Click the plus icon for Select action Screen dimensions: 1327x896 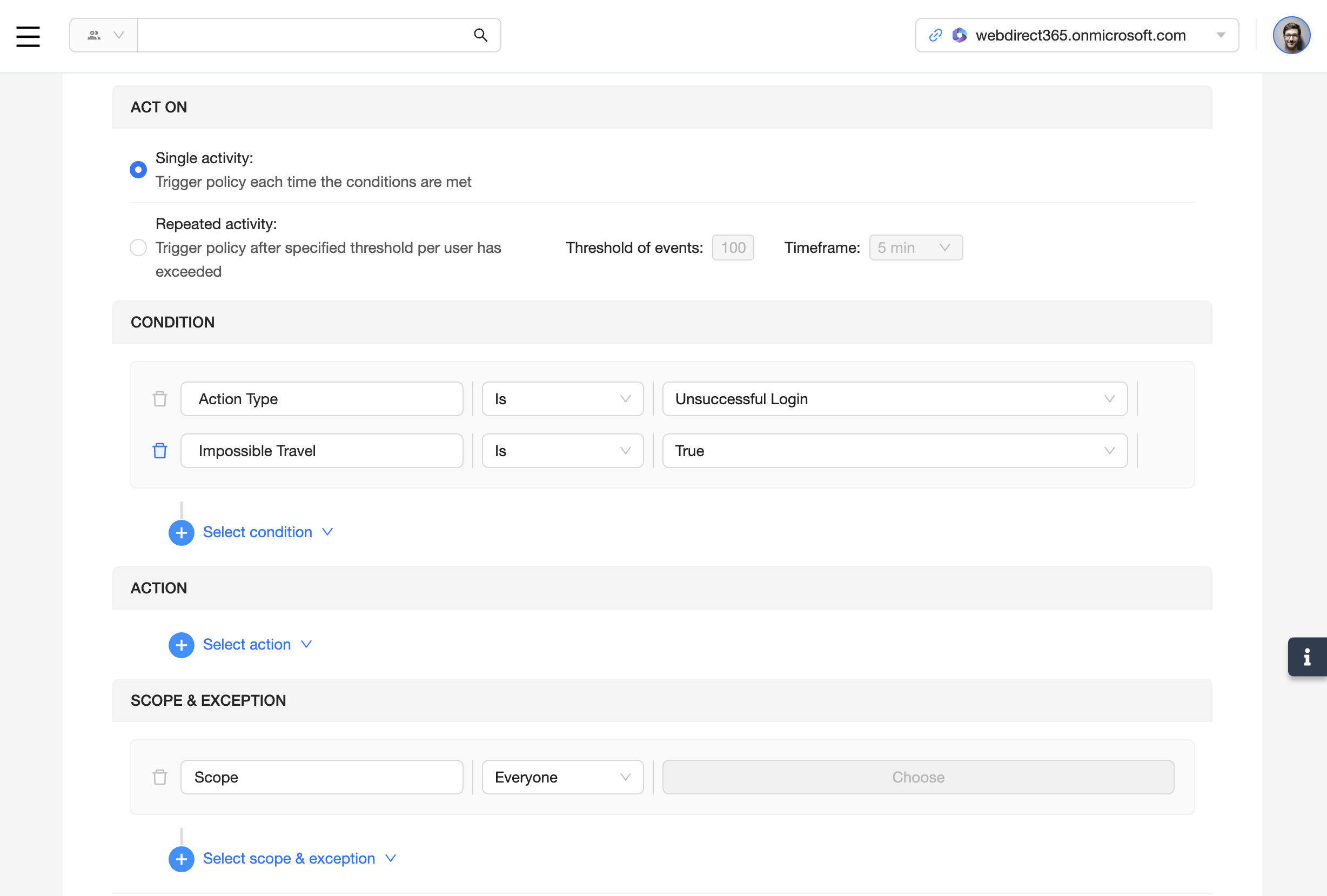click(181, 645)
